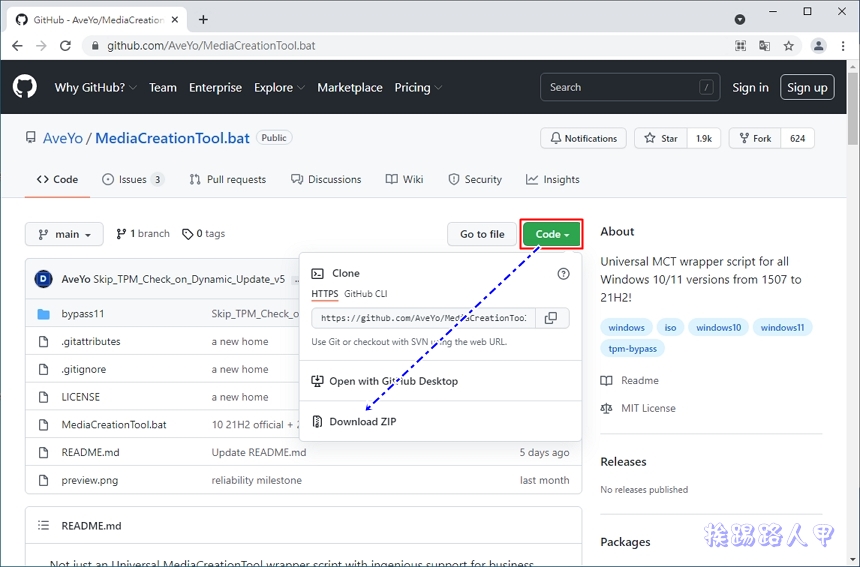Click the AveYo owner link
This screenshot has height=567, width=860.
pos(63,138)
